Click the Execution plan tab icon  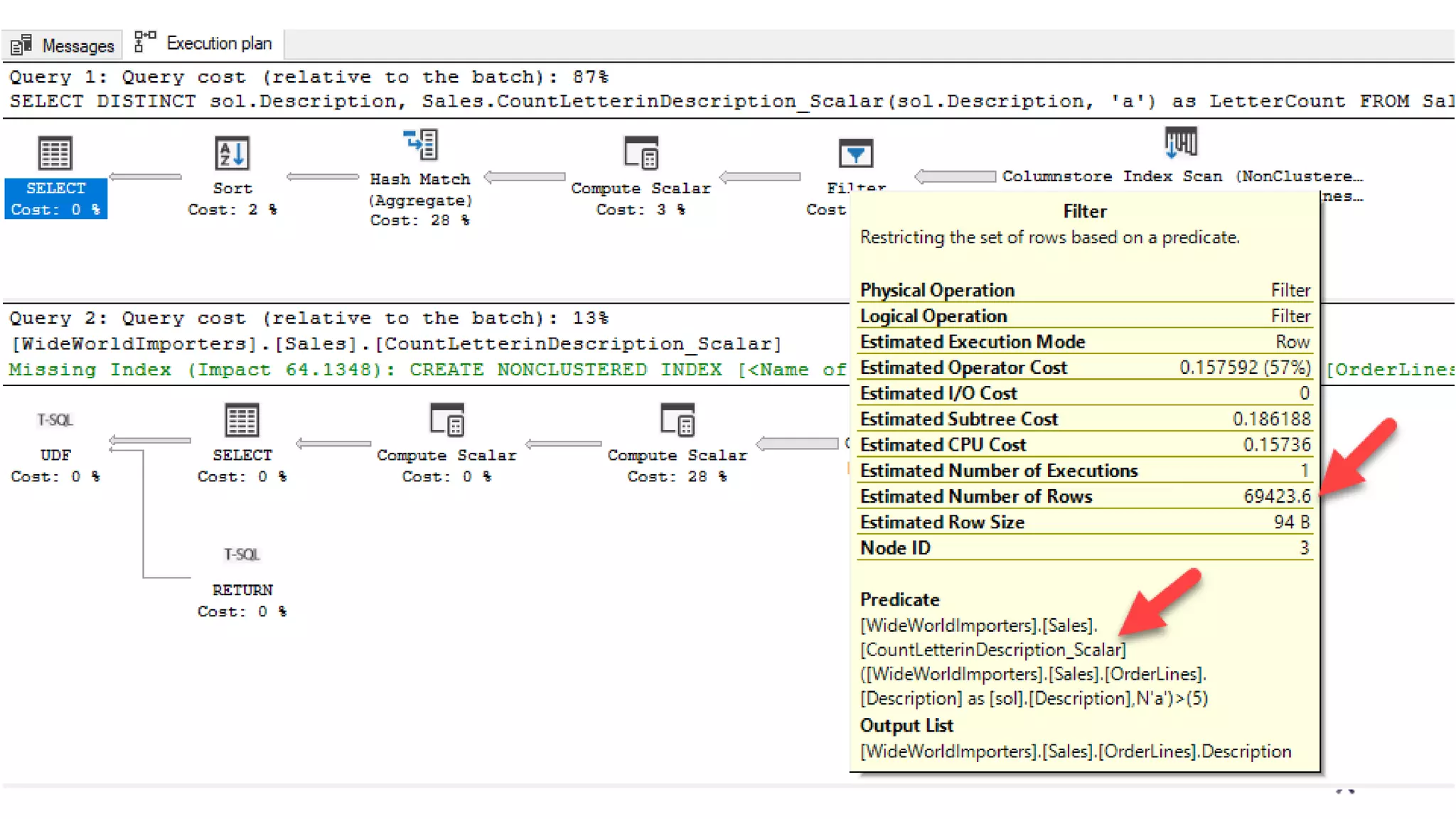pyautogui.click(x=145, y=41)
